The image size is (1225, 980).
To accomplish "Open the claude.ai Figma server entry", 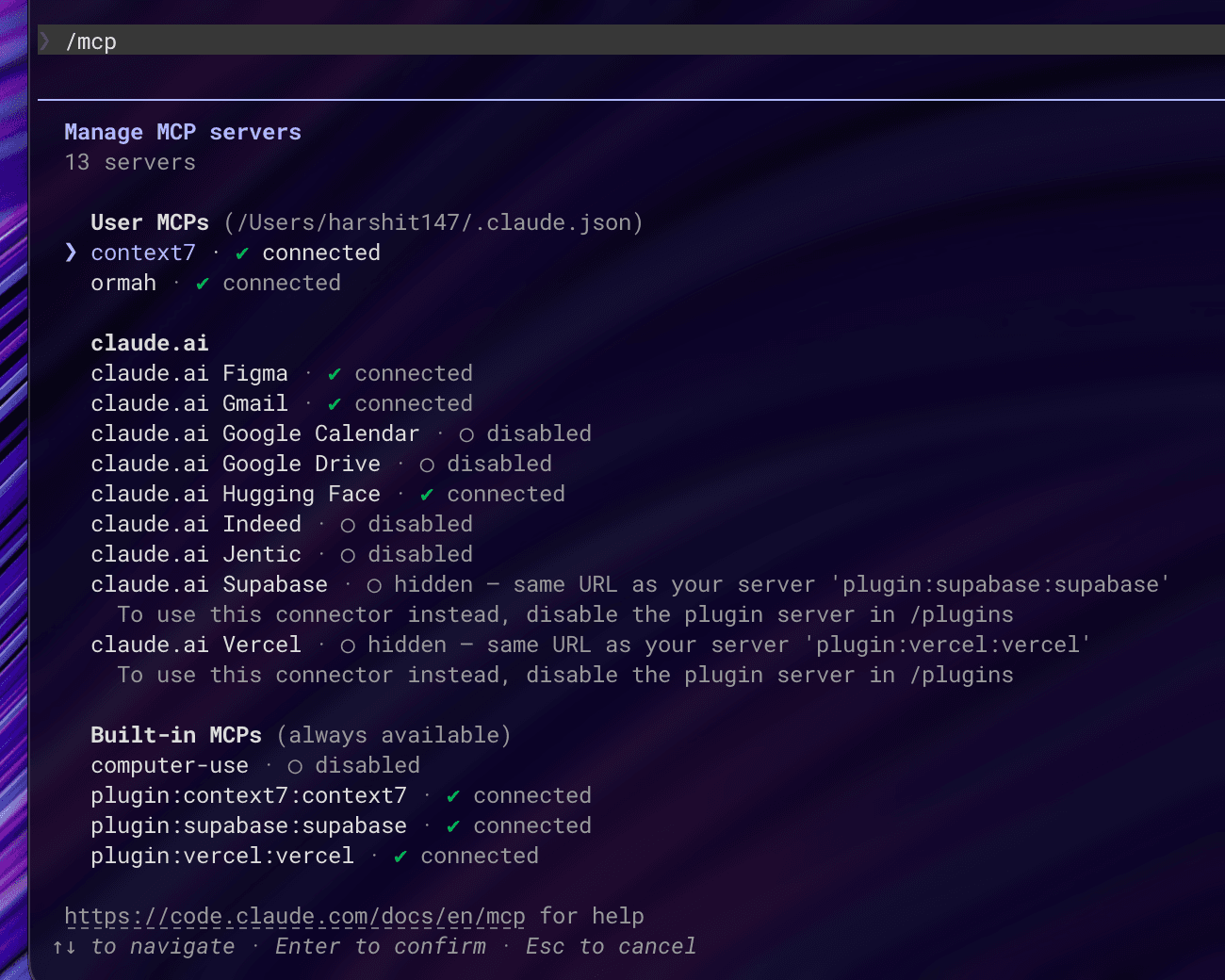I will point(282,373).
